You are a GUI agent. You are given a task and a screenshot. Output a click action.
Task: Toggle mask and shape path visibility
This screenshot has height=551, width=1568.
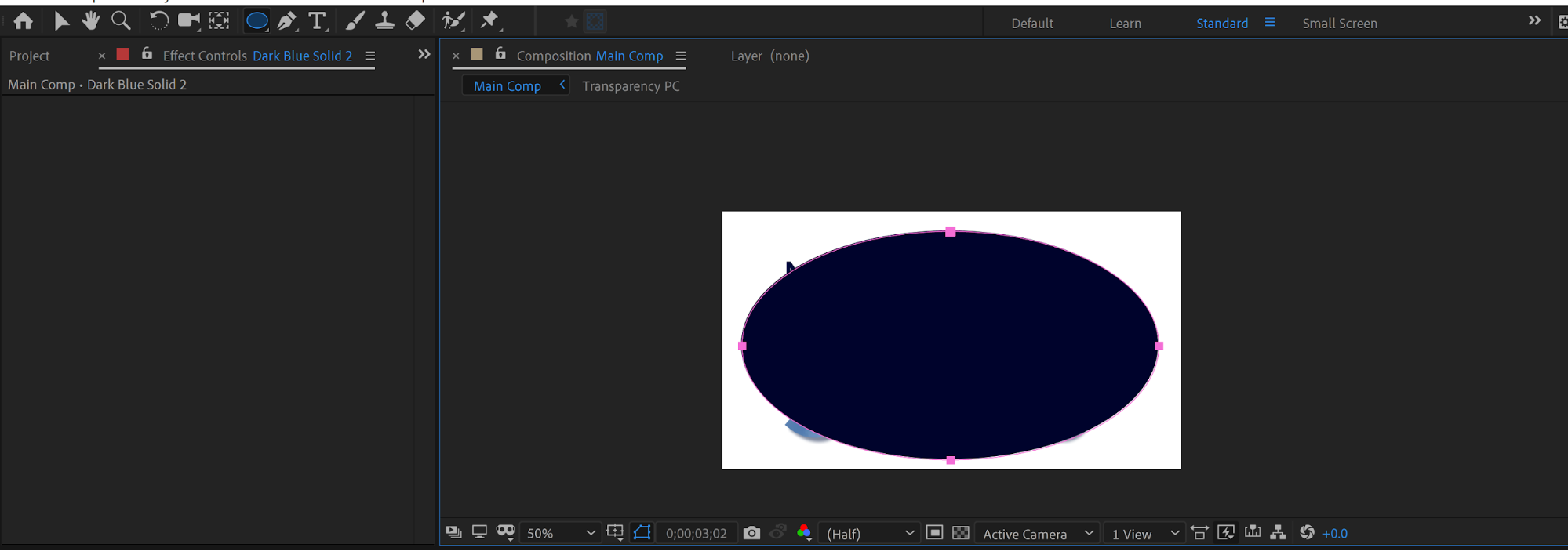pos(642,533)
